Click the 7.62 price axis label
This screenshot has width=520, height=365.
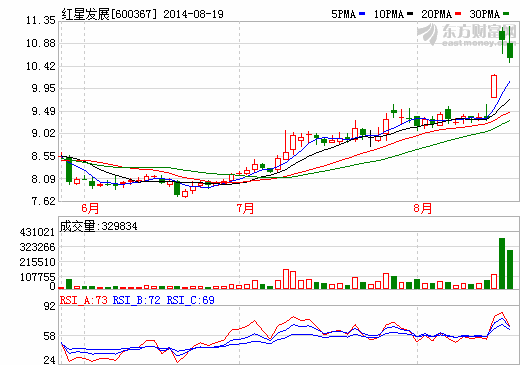tap(43, 201)
